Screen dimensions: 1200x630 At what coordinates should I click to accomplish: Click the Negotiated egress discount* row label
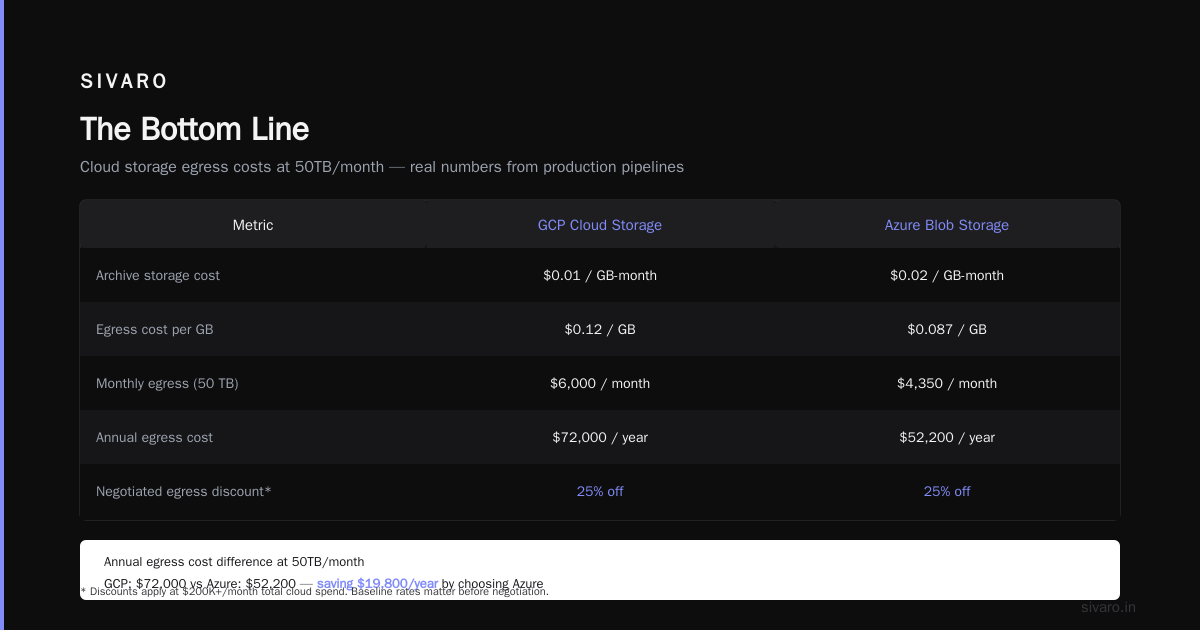click(184, 491)
